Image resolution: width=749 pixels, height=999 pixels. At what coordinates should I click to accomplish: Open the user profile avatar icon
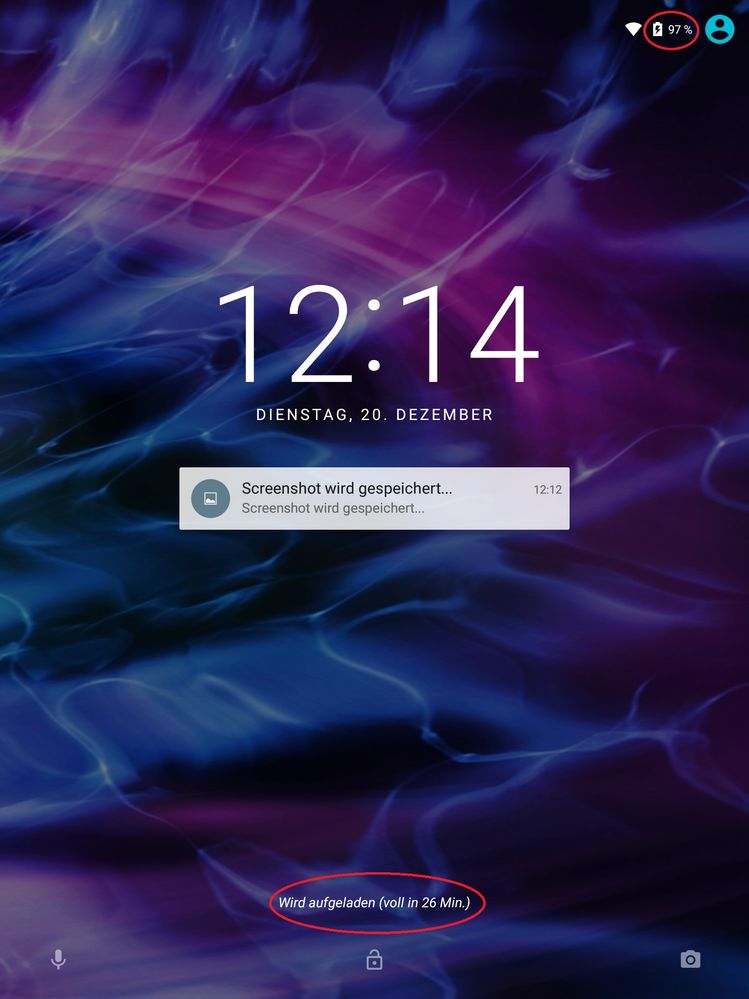[x=720, y=29]
